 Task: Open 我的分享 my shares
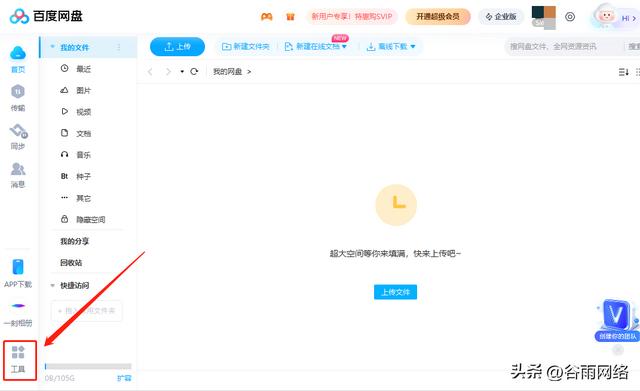point(74,241)
